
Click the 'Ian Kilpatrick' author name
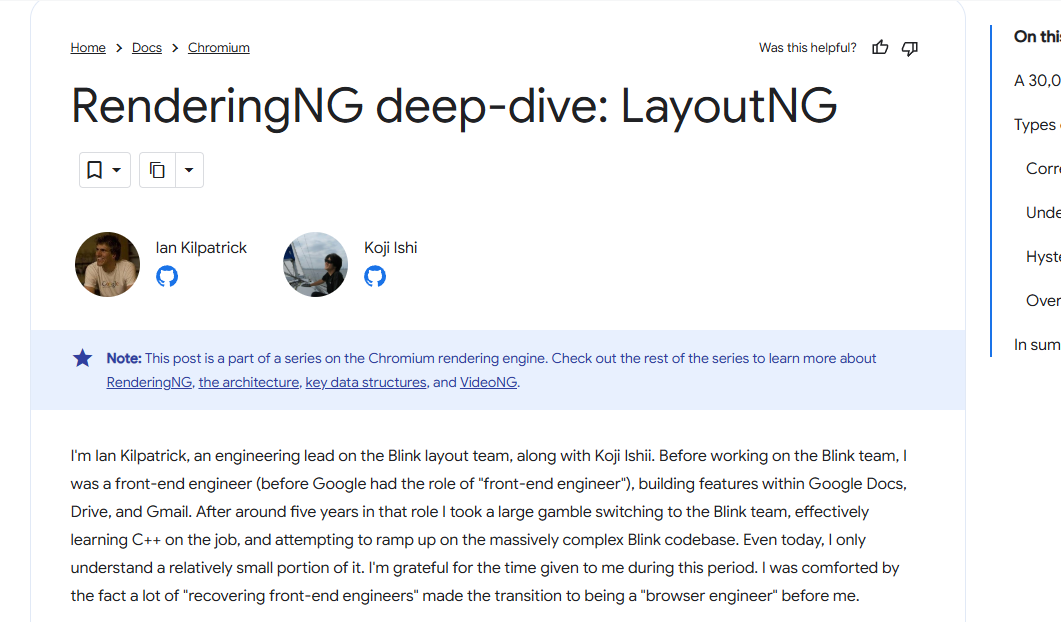[201, 248]
